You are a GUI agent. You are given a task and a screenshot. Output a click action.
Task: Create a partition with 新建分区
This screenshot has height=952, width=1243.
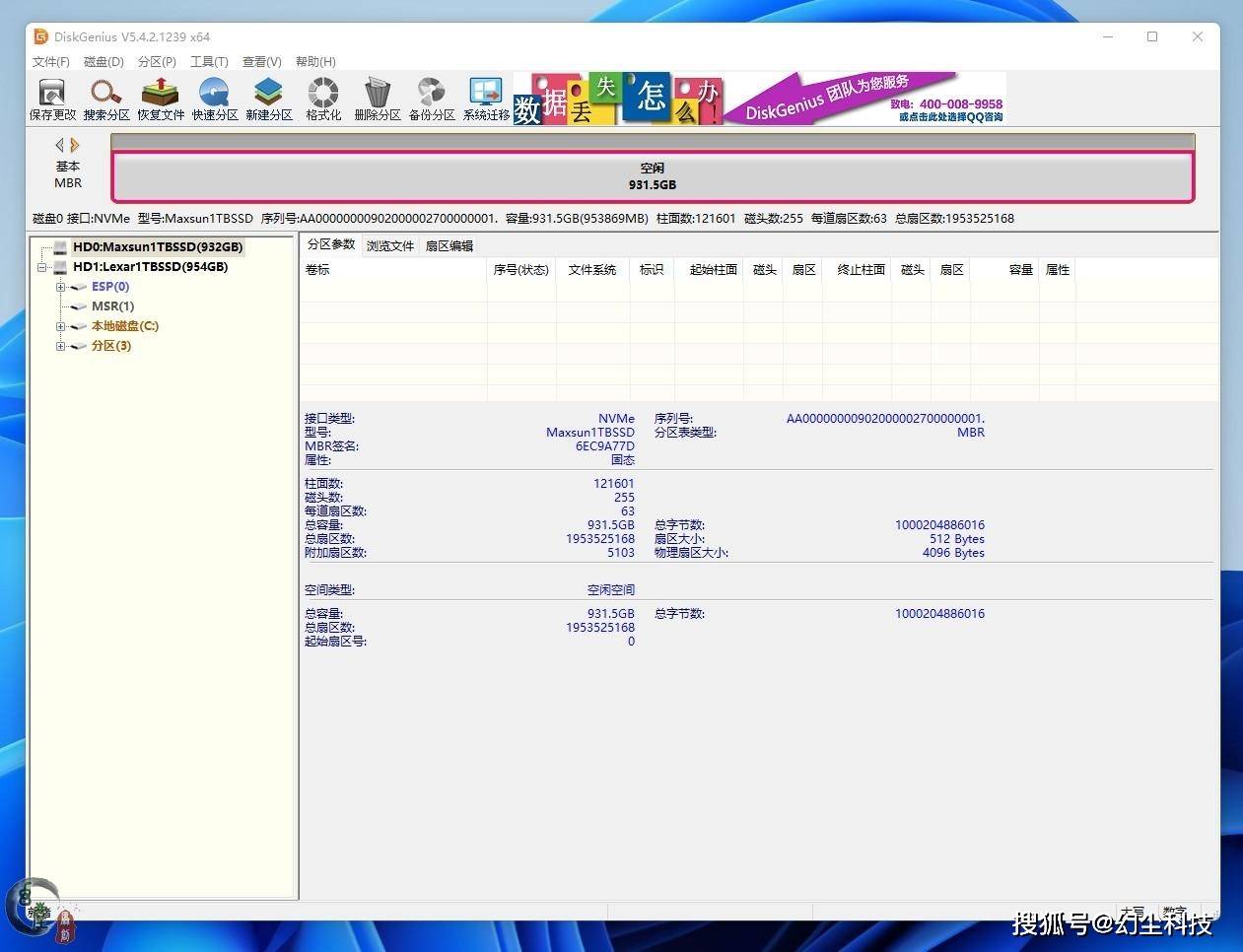pos(269,100)
